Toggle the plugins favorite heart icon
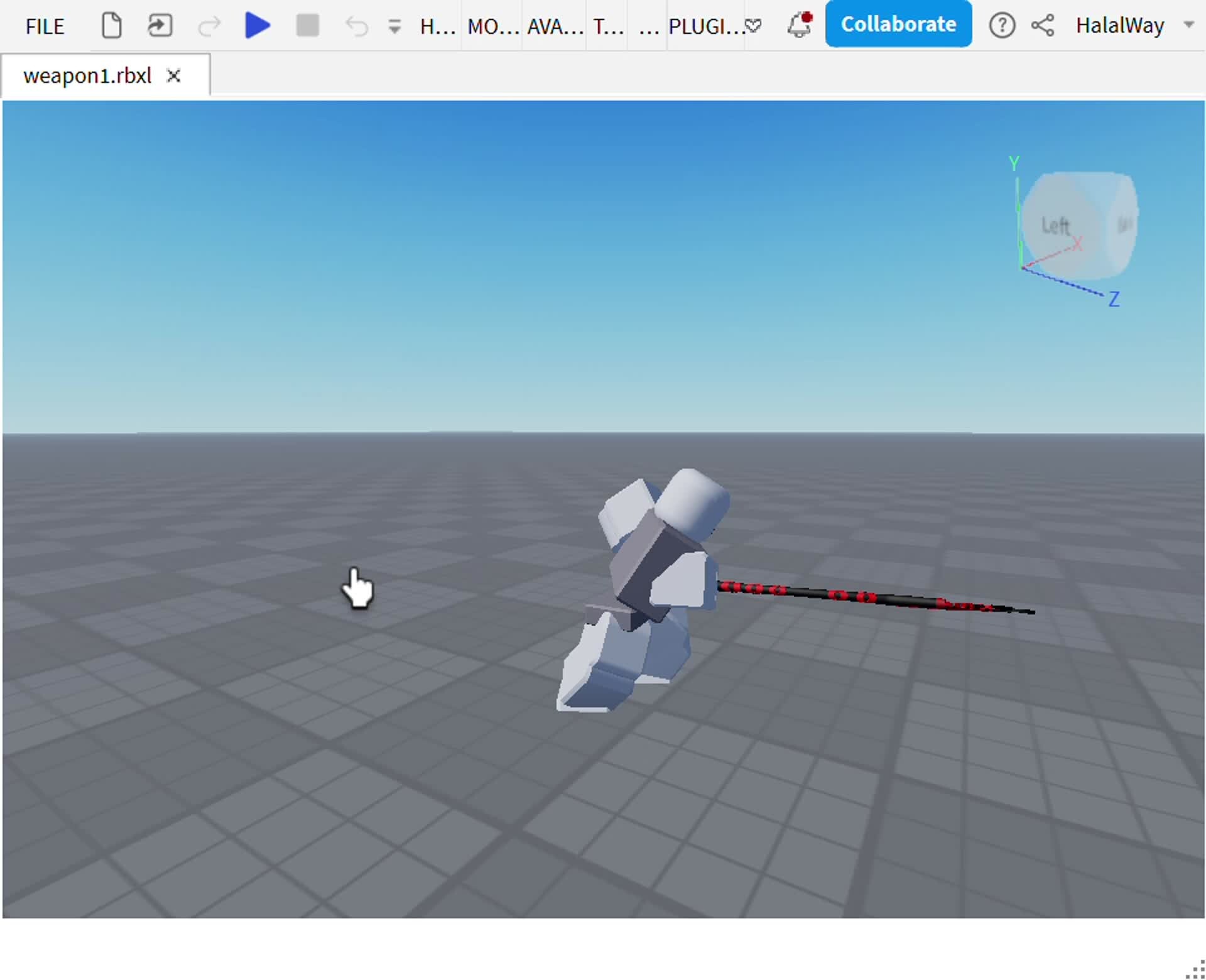Screen dimensions: 1206x980 click(x=754, y=26)
